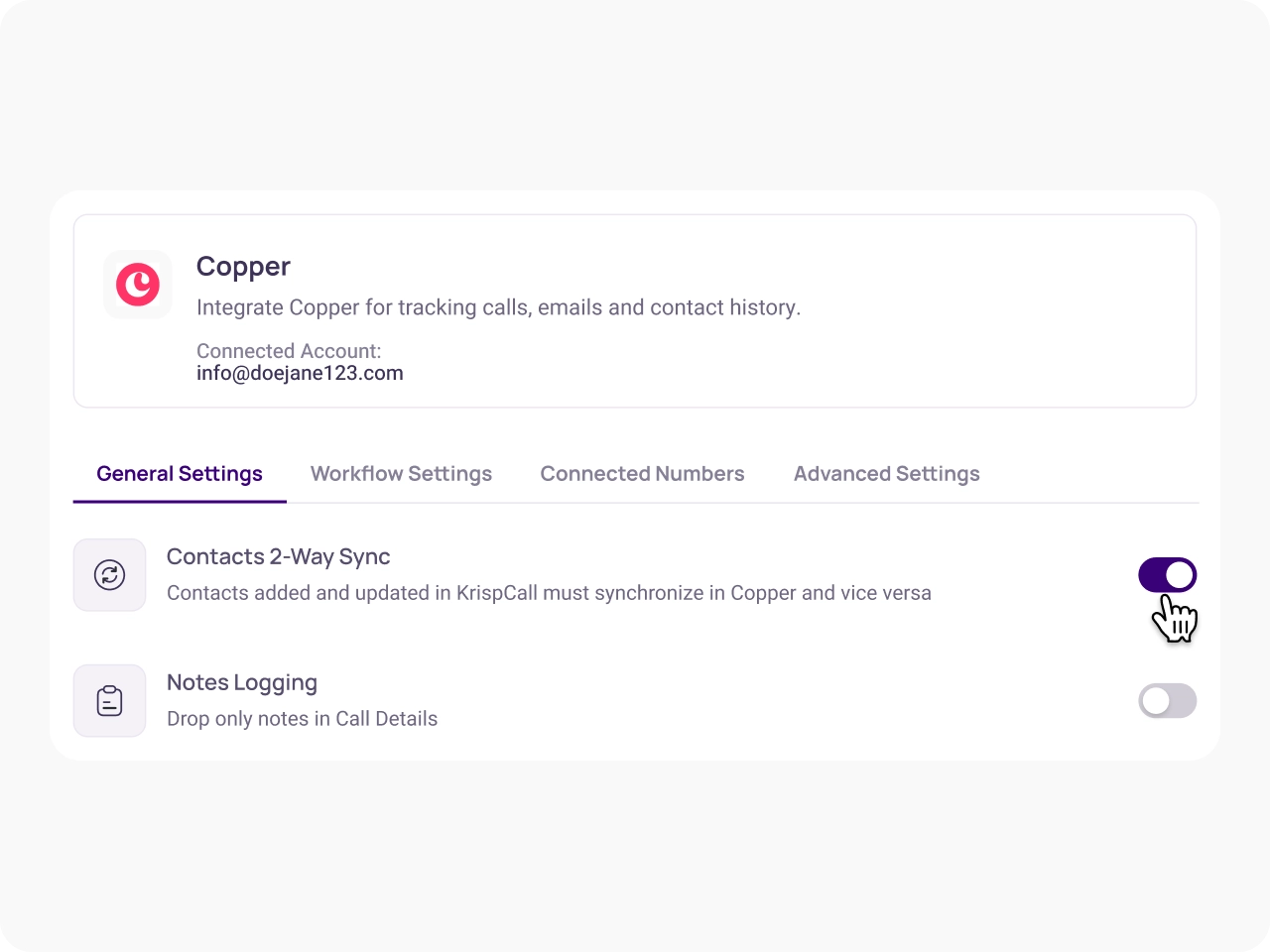1270x952 pixels.
Task: Click "Drop only notes in Call Details" text
Action: click(302, 719)
